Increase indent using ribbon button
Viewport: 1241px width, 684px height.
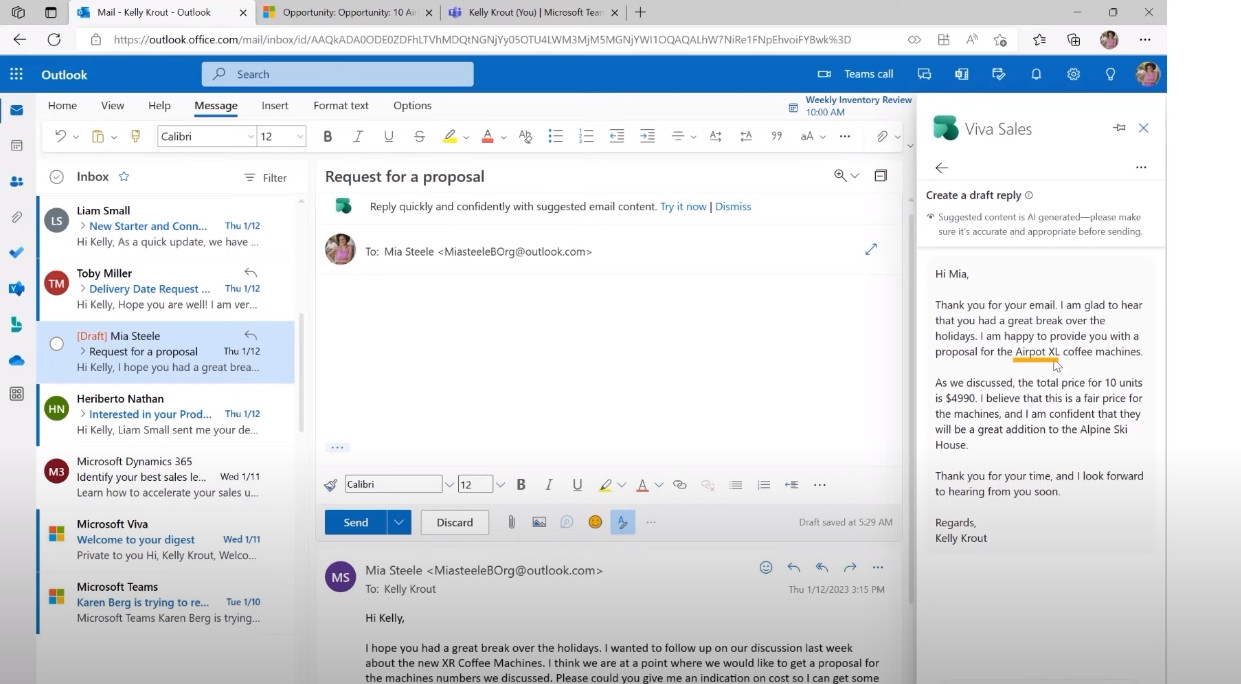pyautogui.click(x=647, y=136)
